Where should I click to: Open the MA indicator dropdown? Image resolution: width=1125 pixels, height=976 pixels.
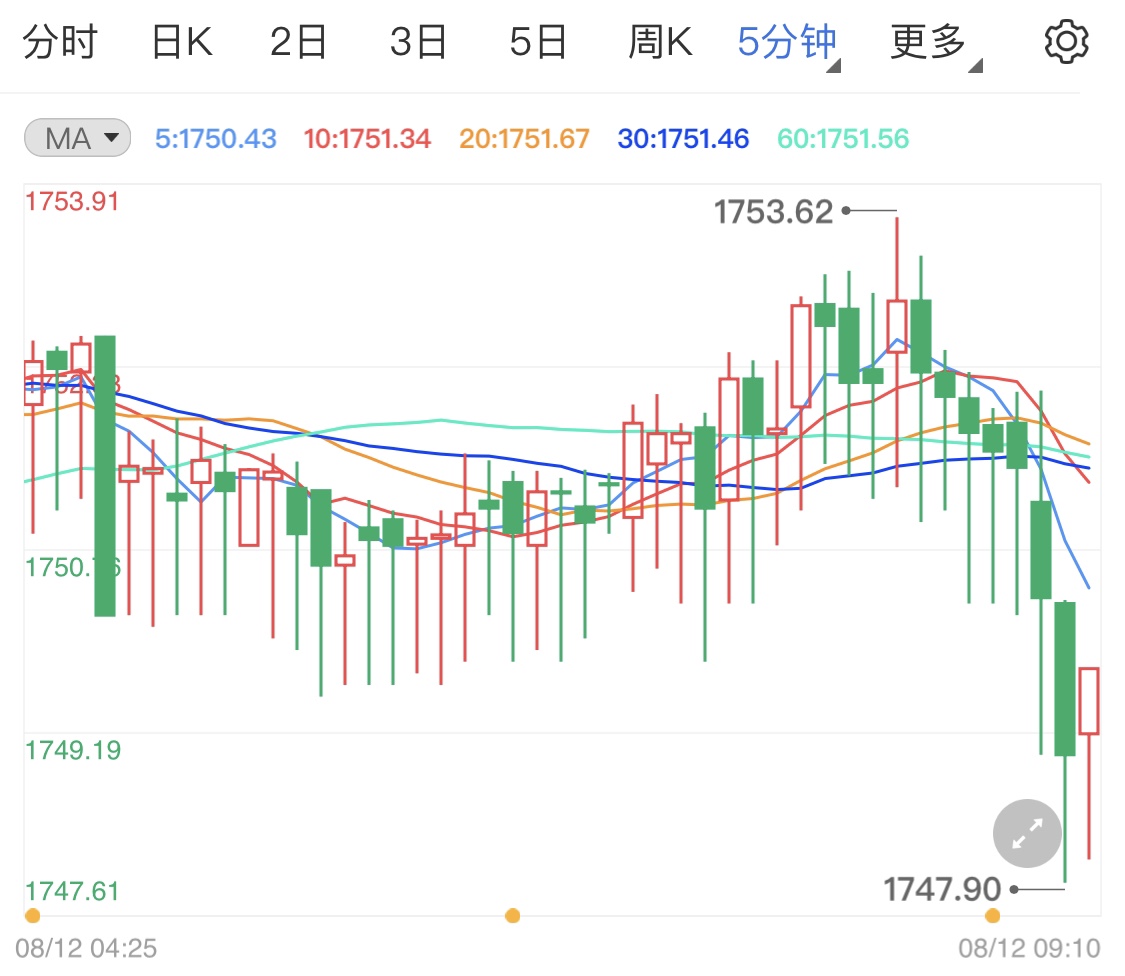tap(77, 138)
